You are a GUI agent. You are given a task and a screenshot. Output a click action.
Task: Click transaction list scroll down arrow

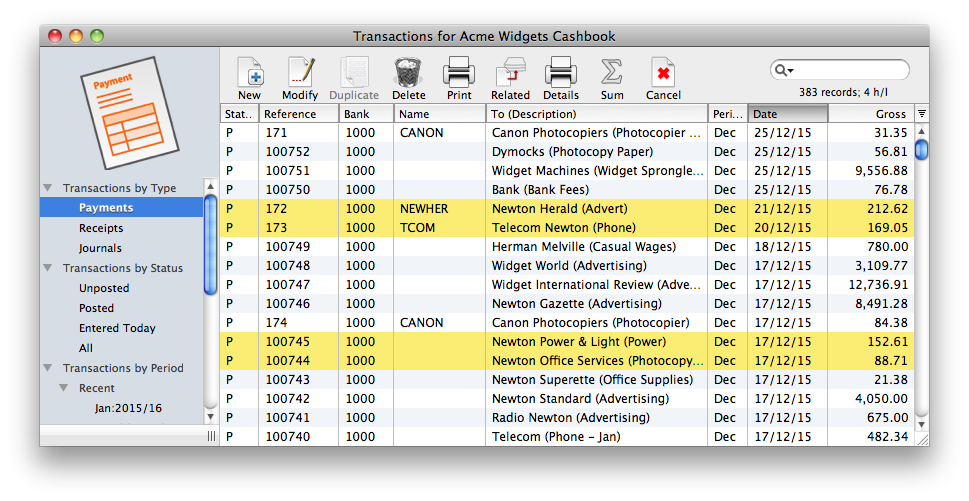click(921, 424)
